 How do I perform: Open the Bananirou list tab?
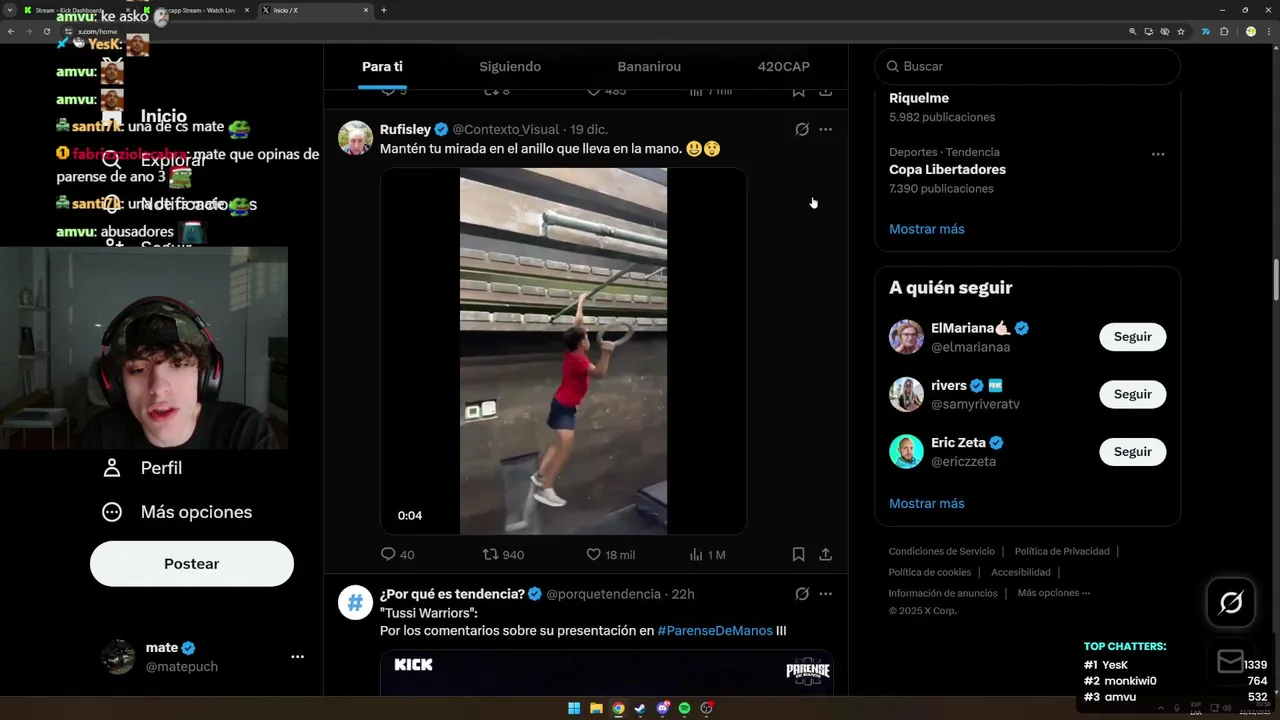point(649,67)
